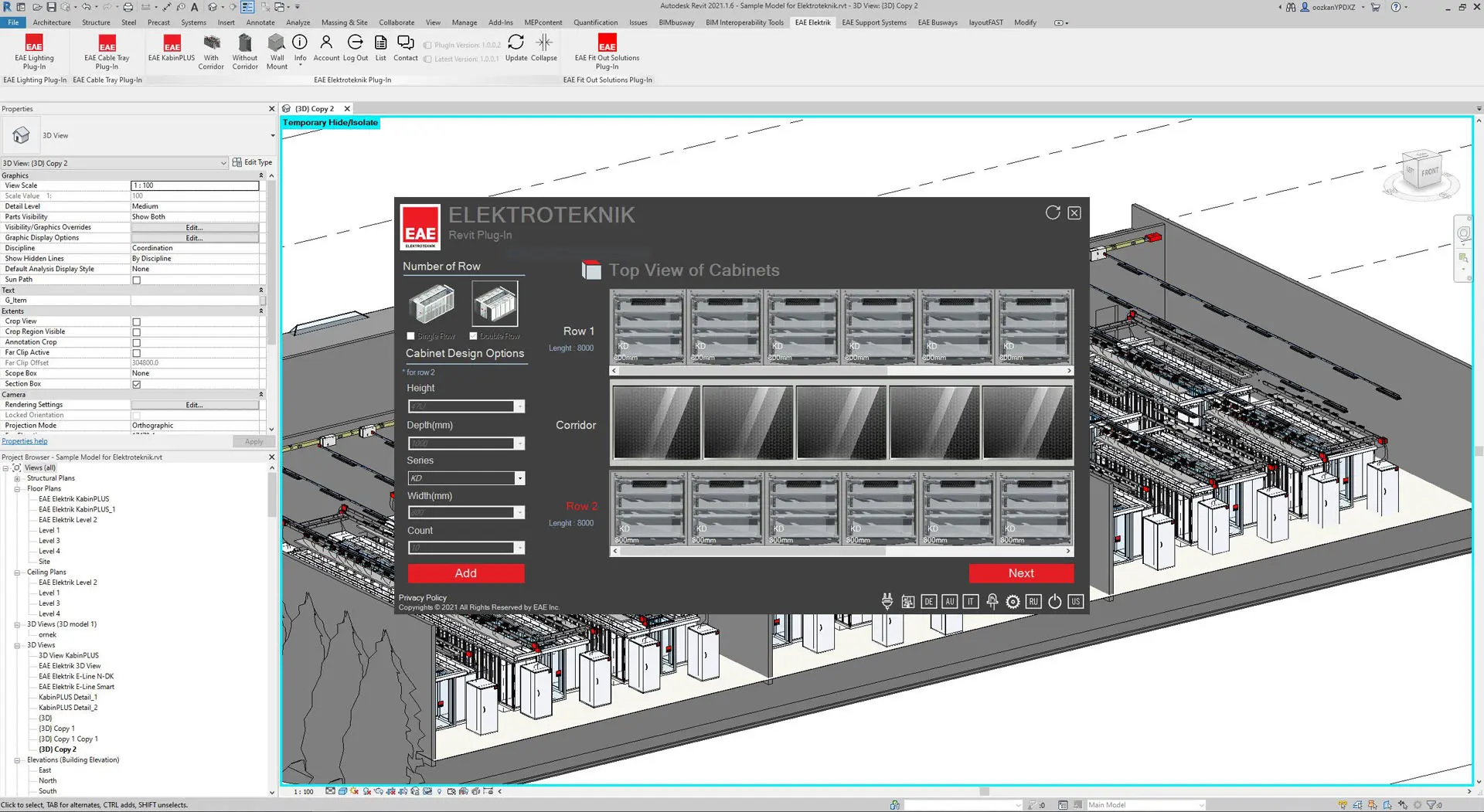Select the With Corridor cabinet tool
1484x812 pixels.
point(211,51)
